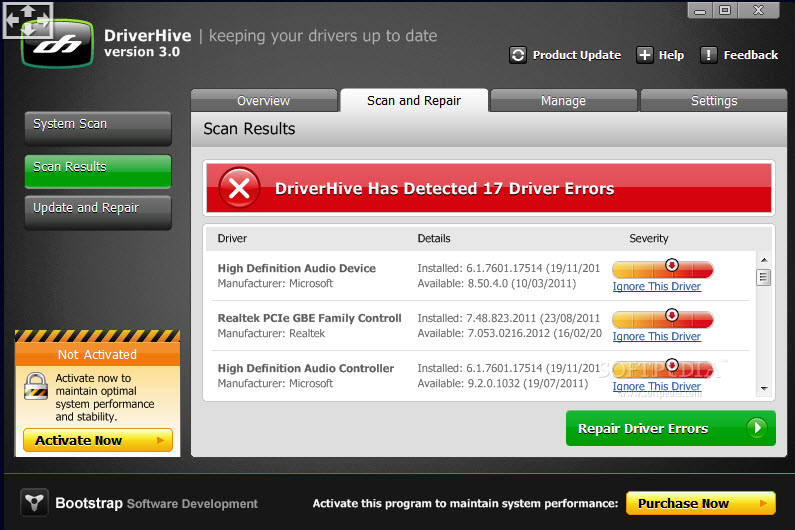This screenshot has width=795, height=530.
Task: Ignore the Realtek PCIe GBE driver
Action: click(657, 336)
